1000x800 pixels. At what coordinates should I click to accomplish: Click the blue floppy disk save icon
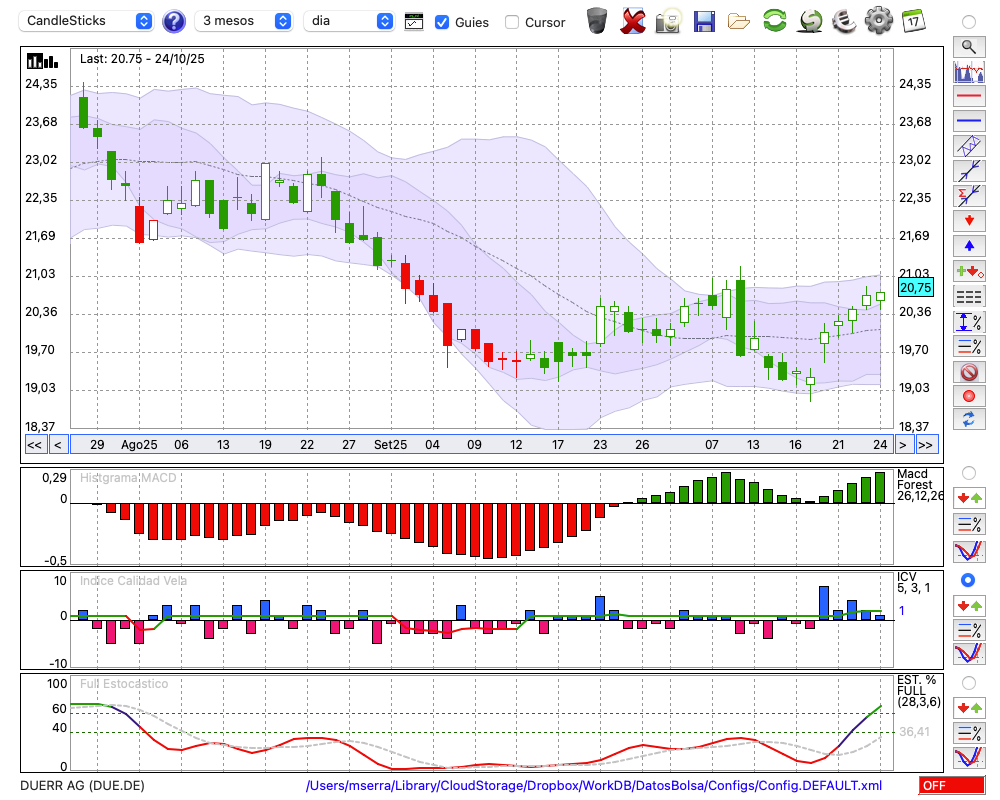pos(704,20)
